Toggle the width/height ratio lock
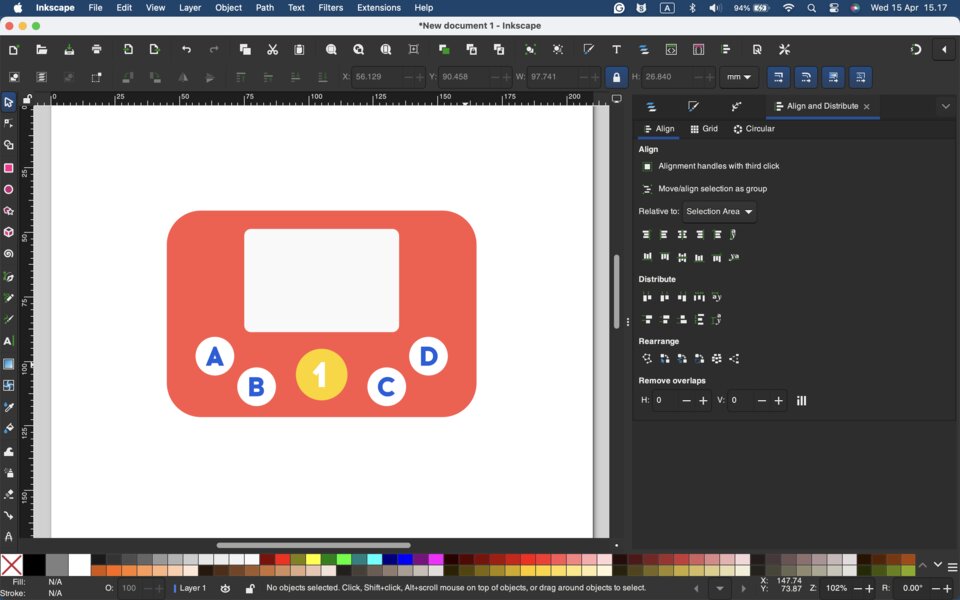 click(616, 77)
